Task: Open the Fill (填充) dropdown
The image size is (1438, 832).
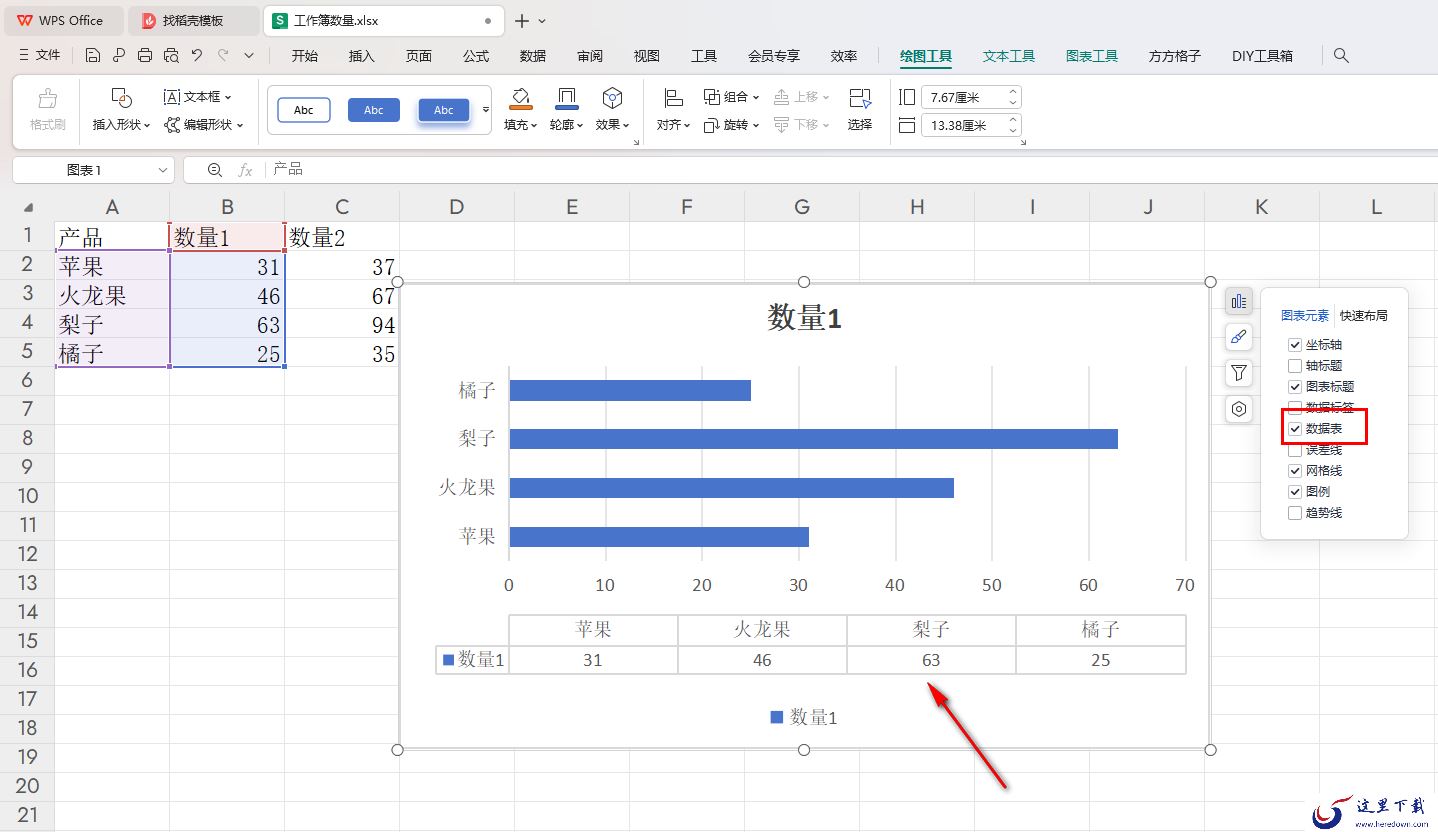Action: click(521, 125)
